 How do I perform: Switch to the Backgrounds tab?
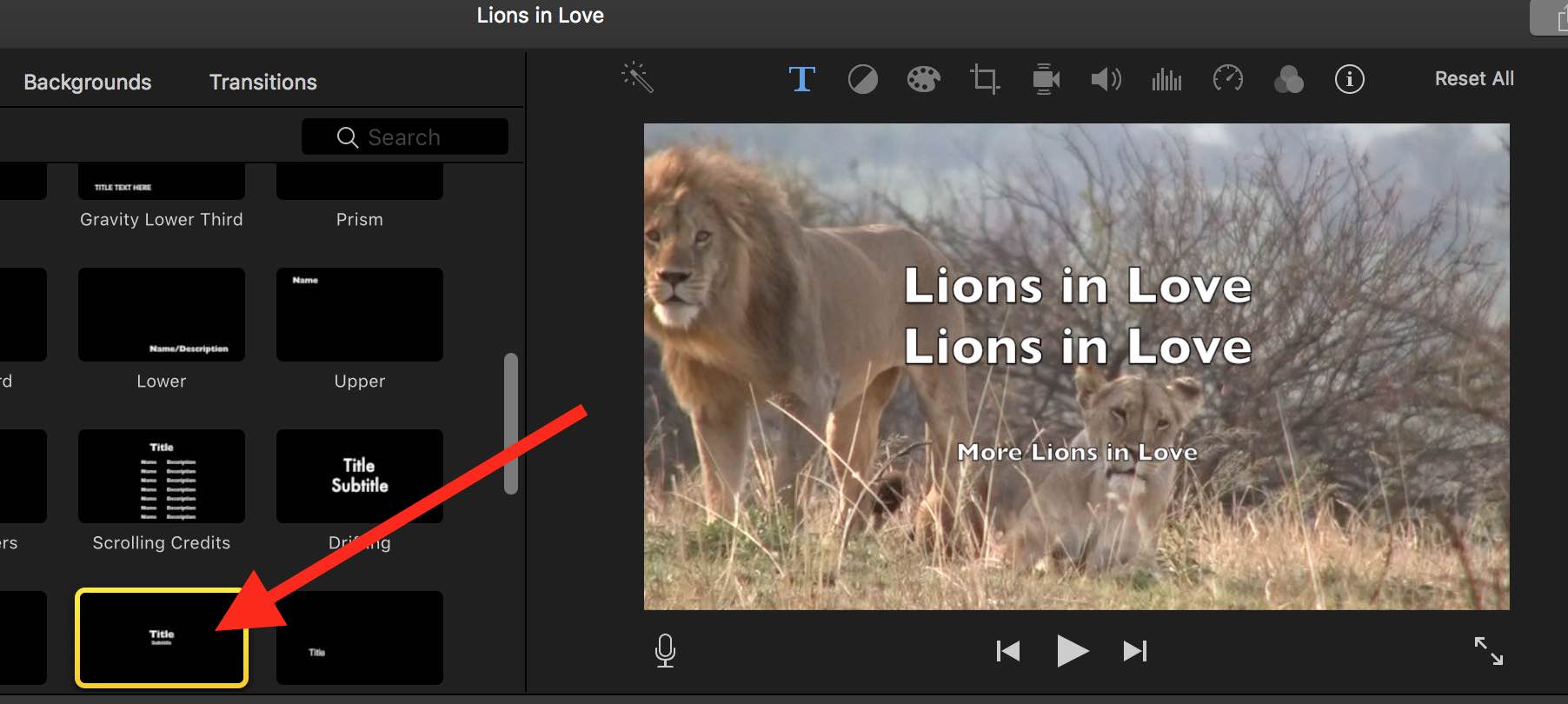pos(87,83)
